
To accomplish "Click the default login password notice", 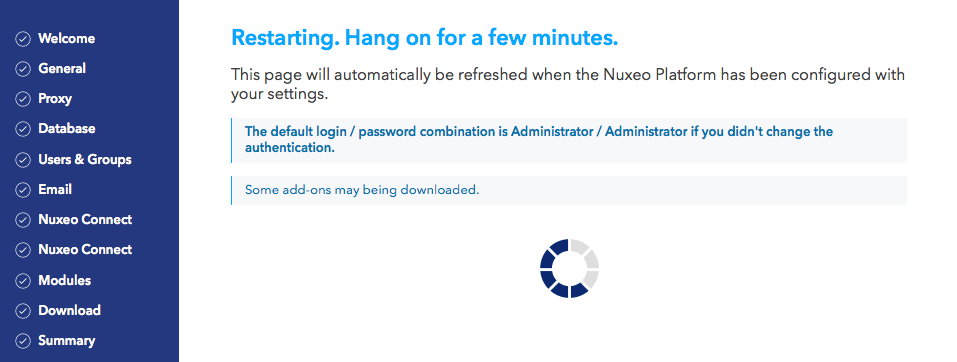I will [569, 140].
